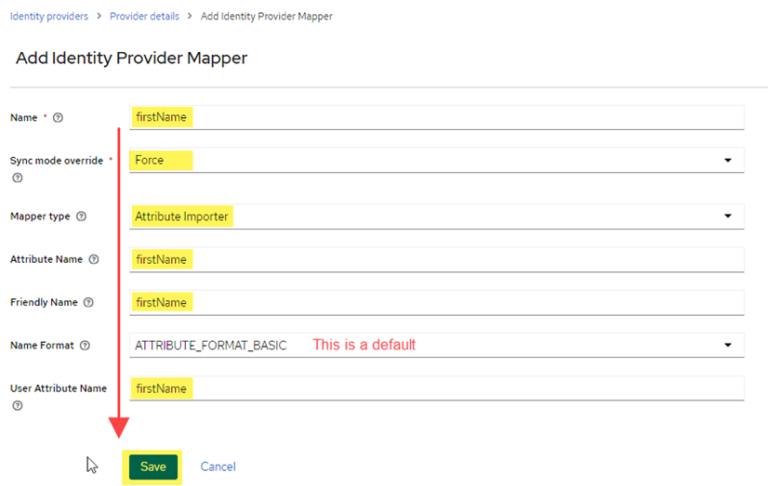Navigate to Provider details breadcrumb
This screenshot has height=486, width=768.
point(144,17)
